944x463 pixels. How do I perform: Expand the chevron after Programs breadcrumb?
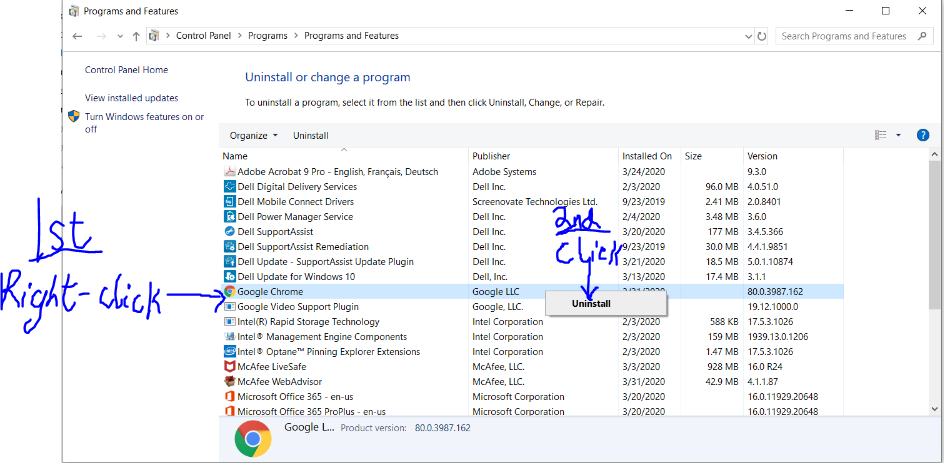[296, 36]
